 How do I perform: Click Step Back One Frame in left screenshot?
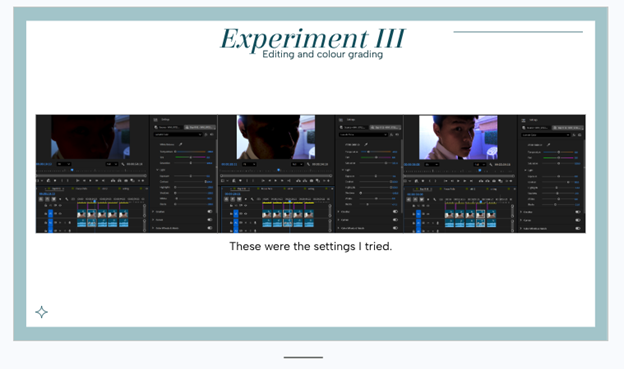pyautogui.click(x=84, y=181)
